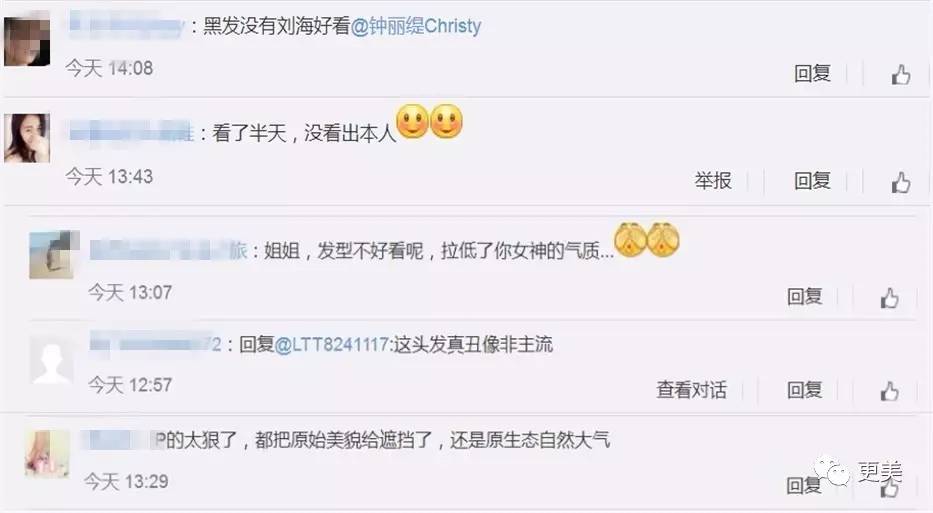The height and width of the screenshot is (513, 933).
Task: Open avatar of the 13:07 commenter
Action: tap(54, 255)
